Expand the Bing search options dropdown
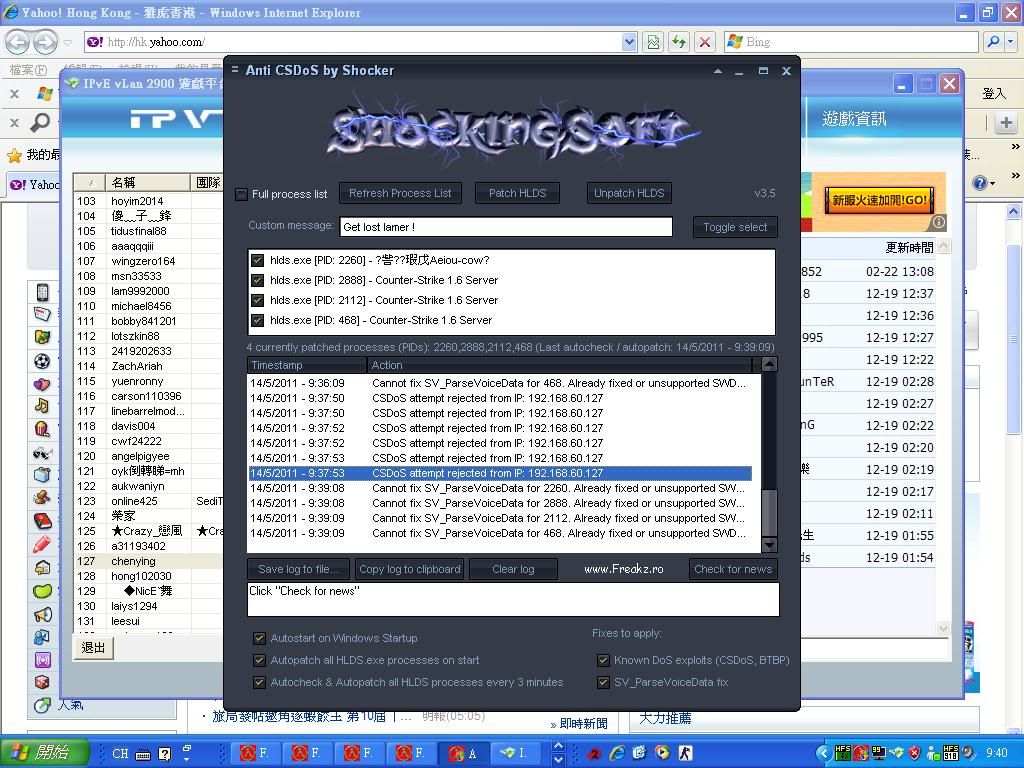Image resolution: width=1024 pixels, height=768 pixels. pyautogui.click(x=1011, y=42)
